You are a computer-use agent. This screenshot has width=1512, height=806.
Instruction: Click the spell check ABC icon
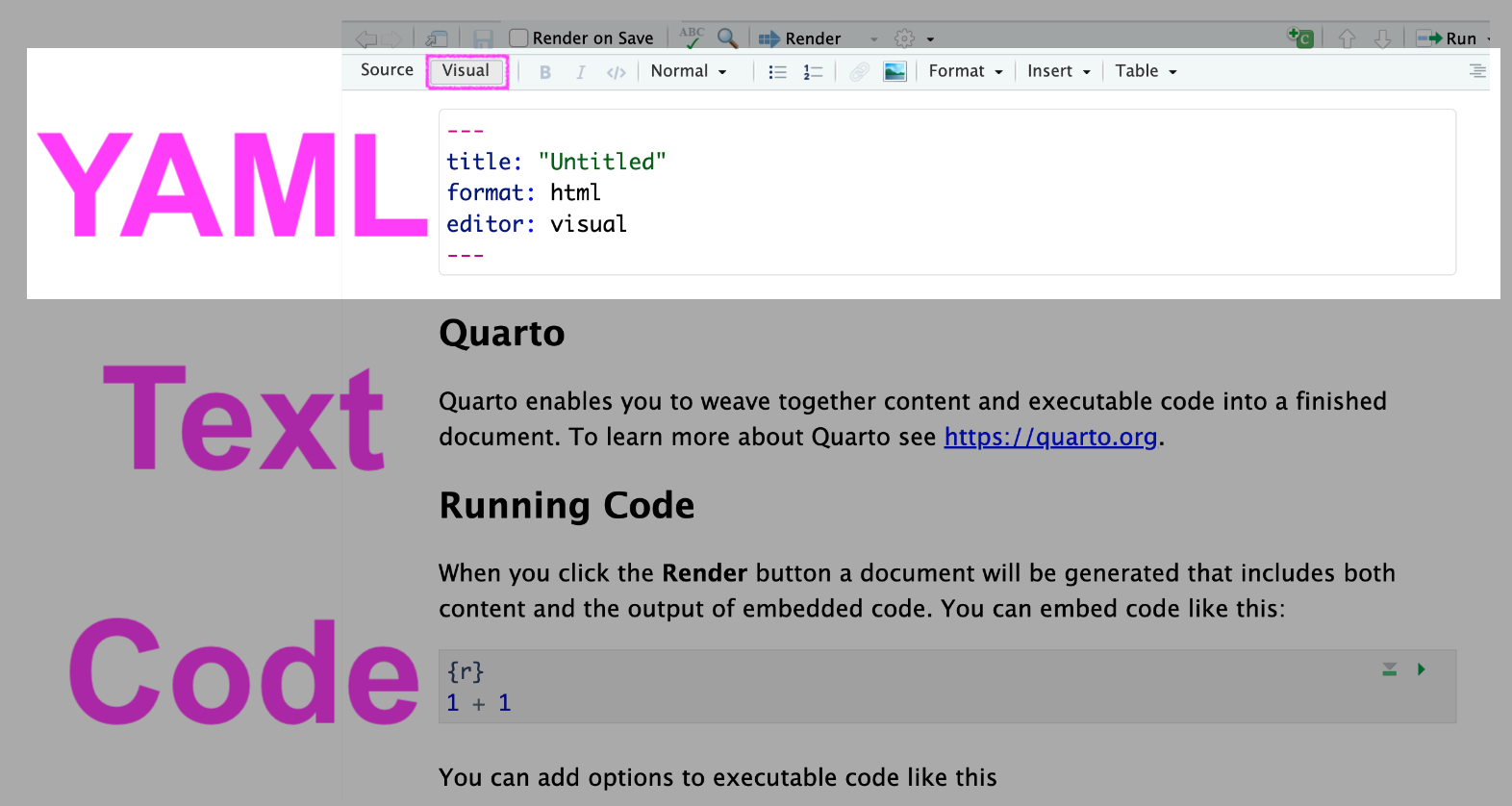coord(692,38)
